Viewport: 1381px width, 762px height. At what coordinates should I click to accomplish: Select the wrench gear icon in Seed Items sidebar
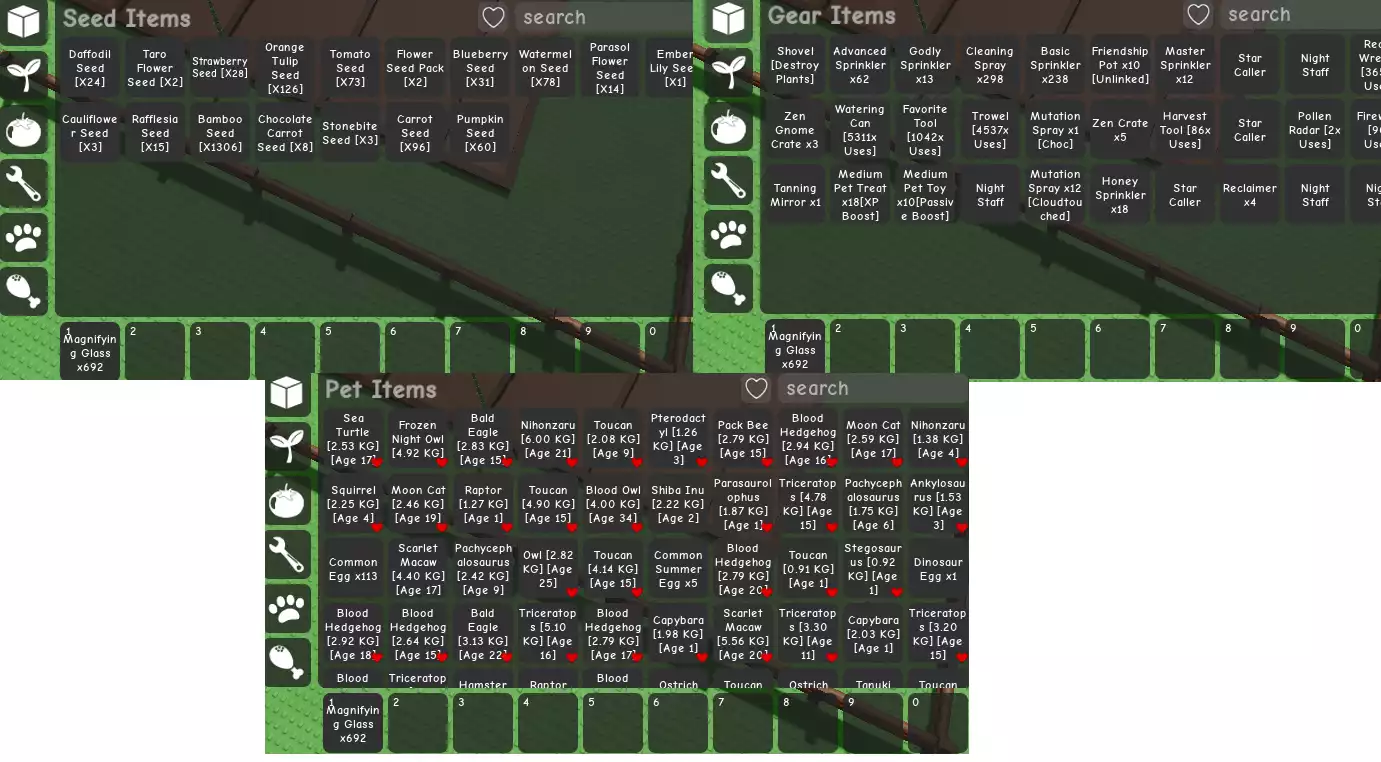tap(24, 183)
